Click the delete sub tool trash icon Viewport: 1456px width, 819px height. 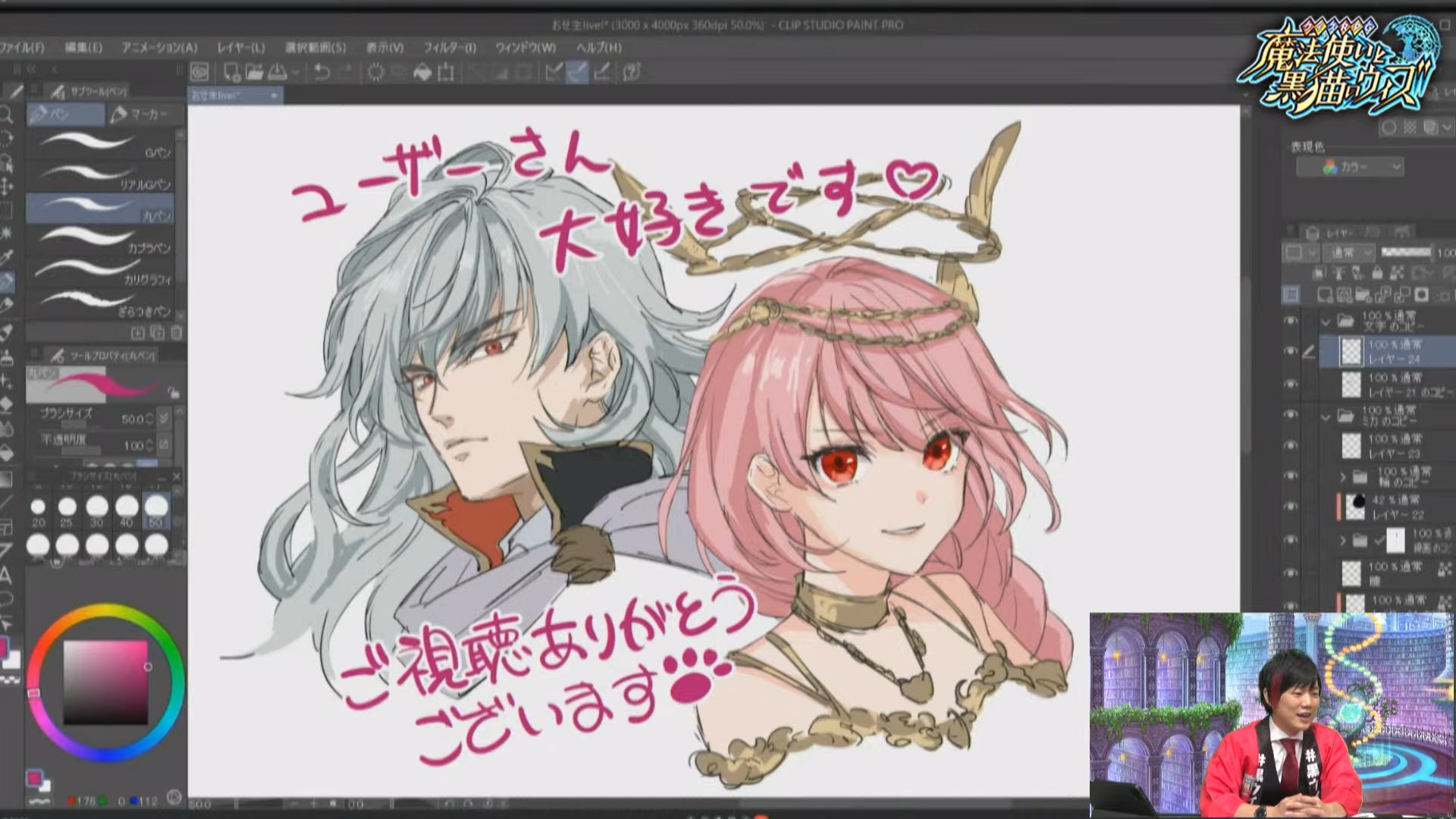(174, 333)
